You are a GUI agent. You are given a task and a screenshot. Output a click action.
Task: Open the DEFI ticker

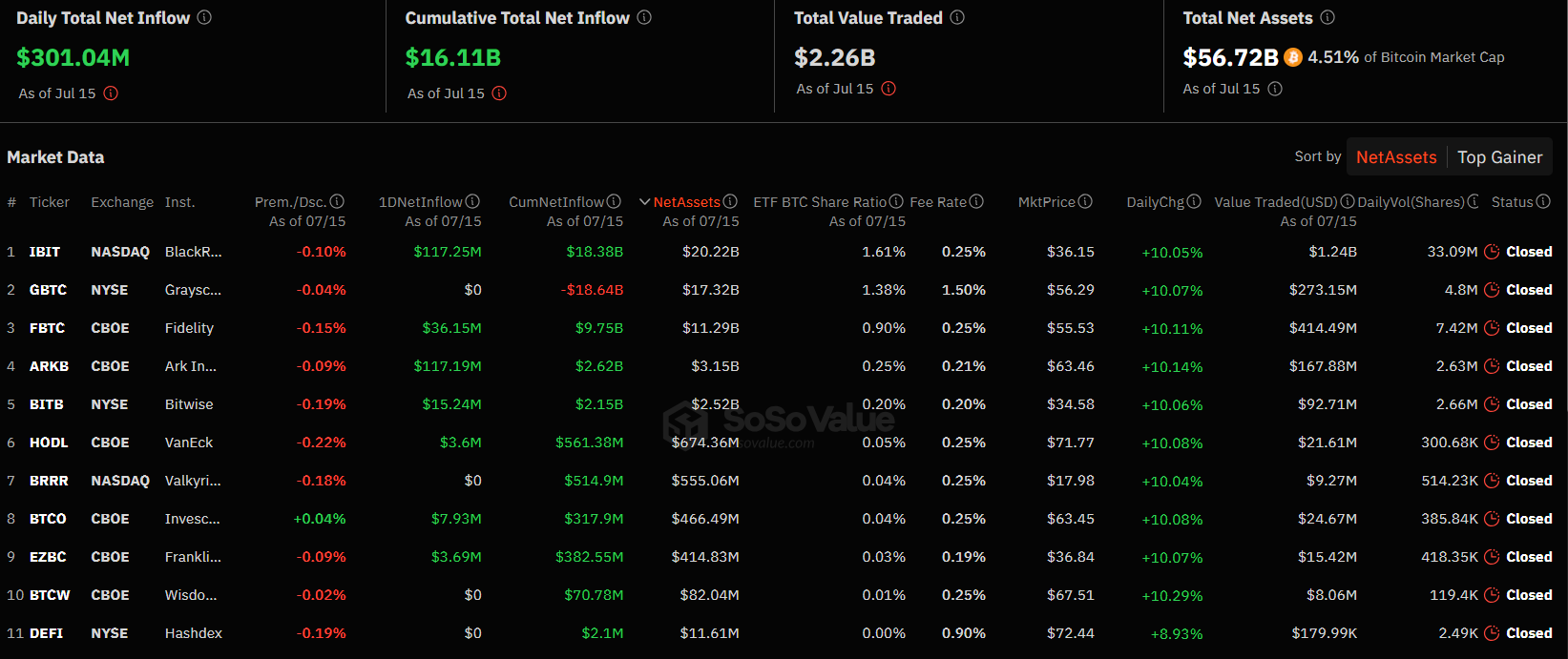(46, 633)
